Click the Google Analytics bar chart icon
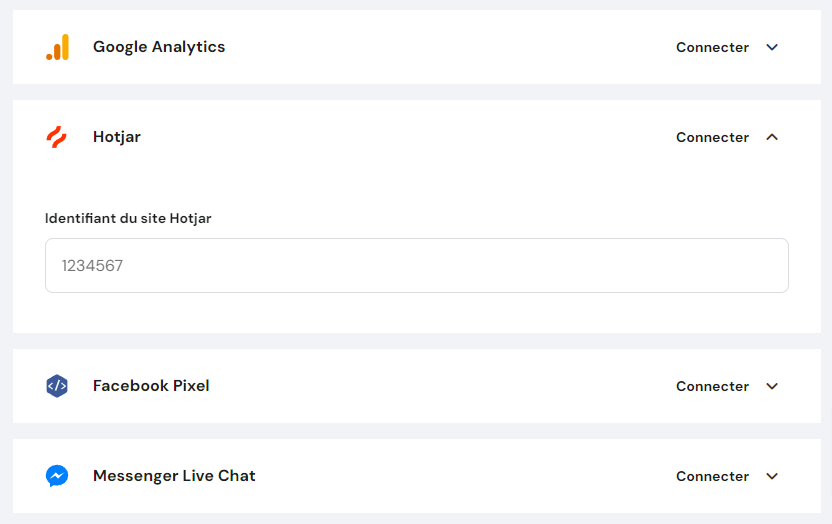The image size is (832, 524). pos(57,47)
